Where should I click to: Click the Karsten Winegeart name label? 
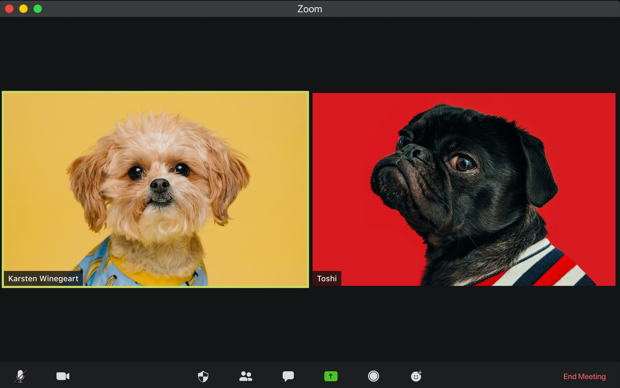coord(43,278)
